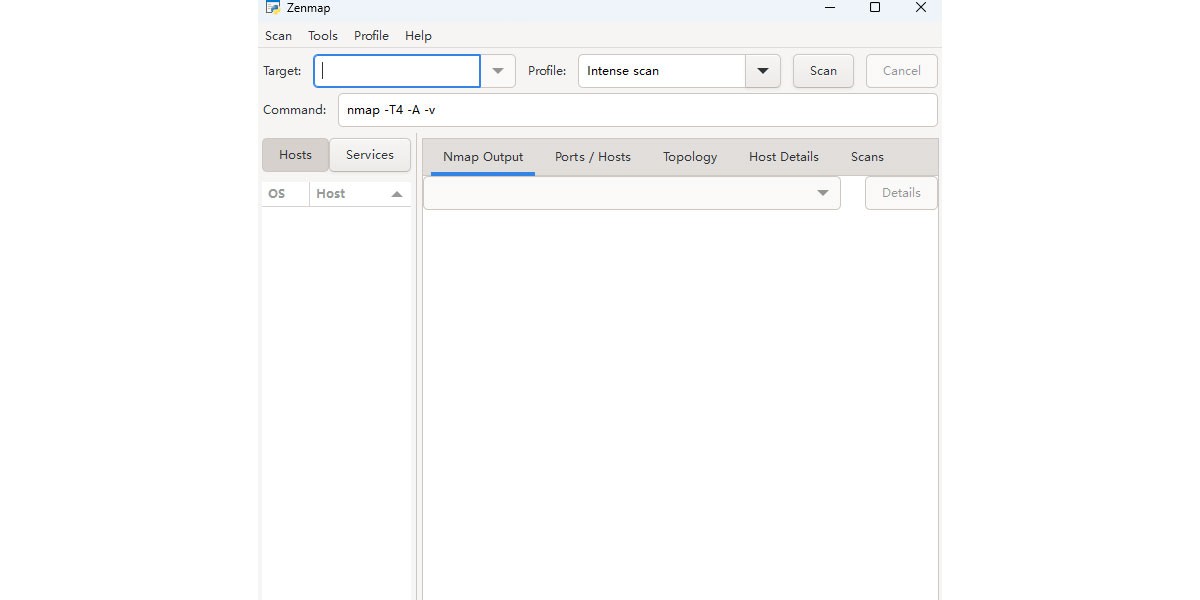This screenshot has width=1200, height=600.
Task: Switch to the Ports / Hosts tab
Action: pyautogui.click(x=593, y=157)
